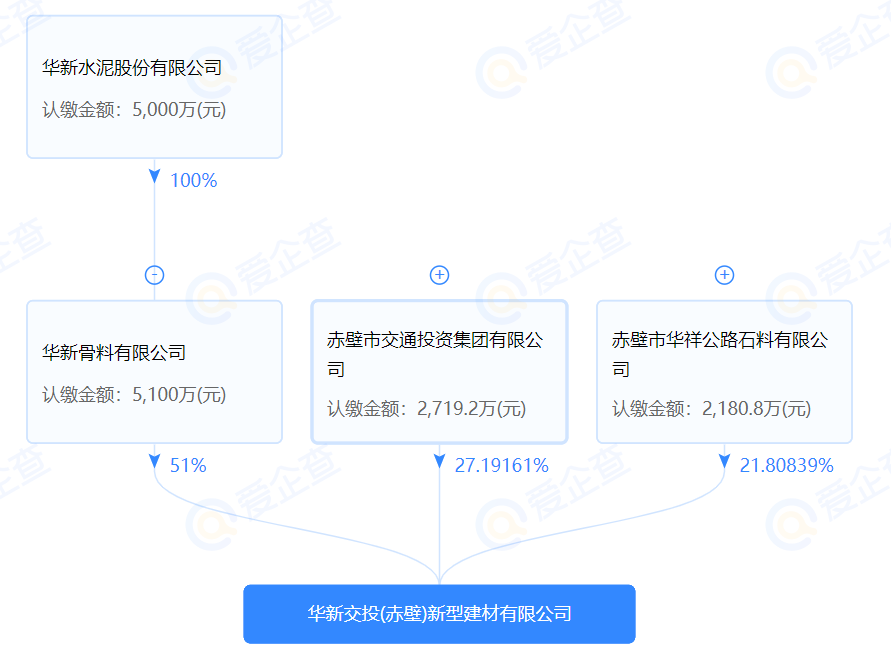Collapse the node above 华新骨料有限公司

(x=153, y=274)
